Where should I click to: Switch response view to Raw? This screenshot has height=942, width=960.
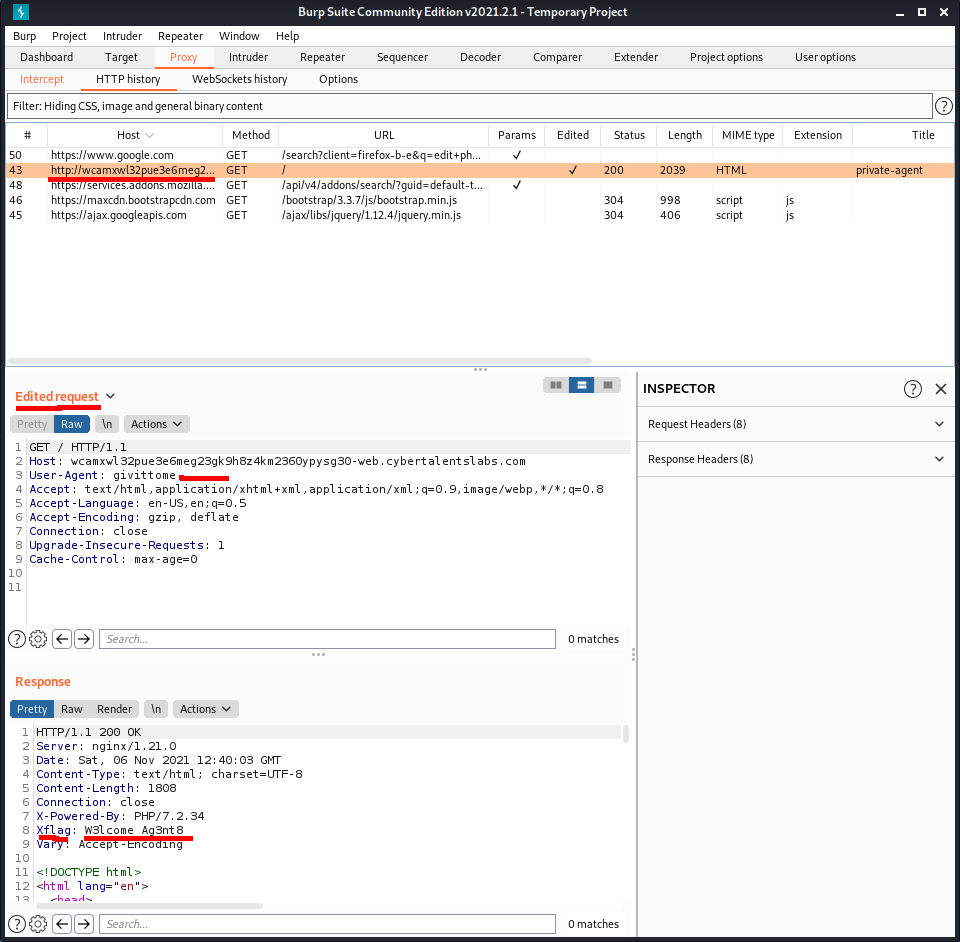click(72, 709)
